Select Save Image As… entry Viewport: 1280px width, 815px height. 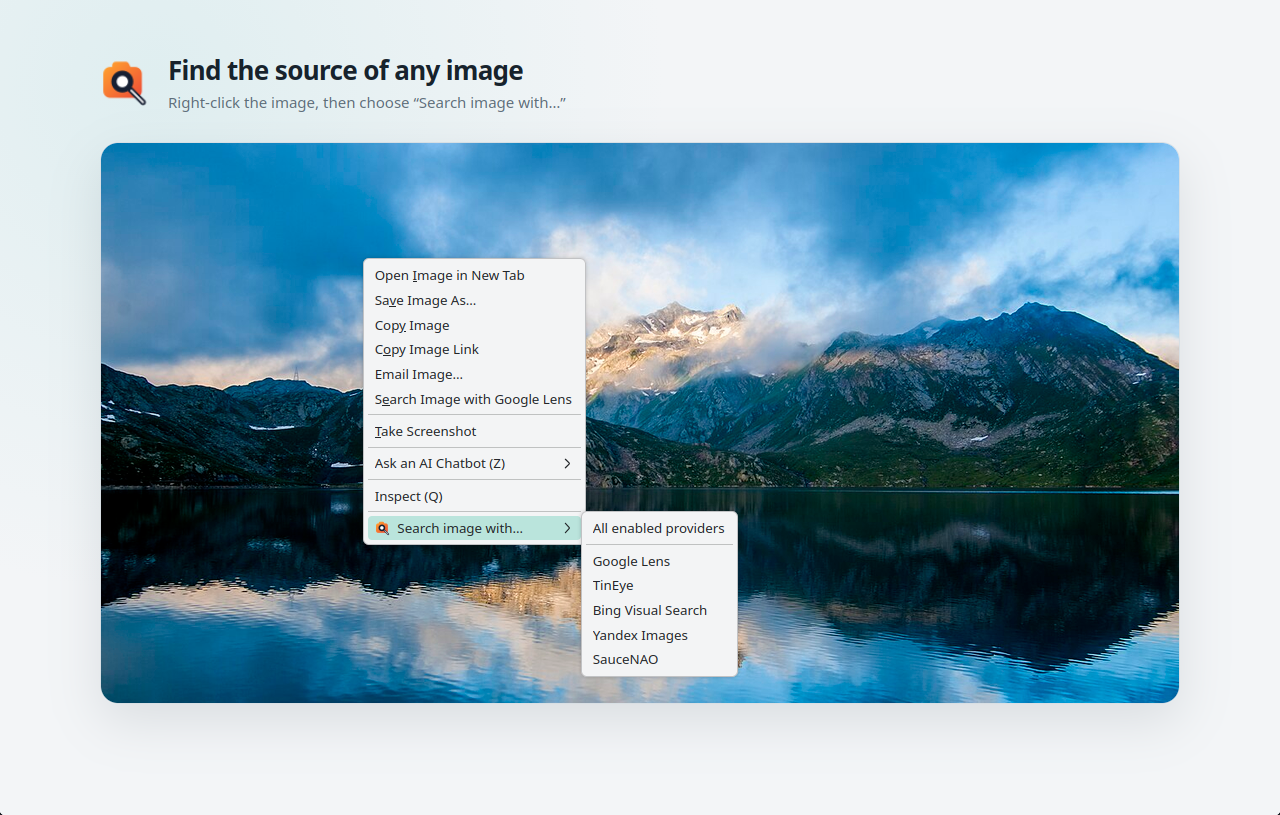474,300
